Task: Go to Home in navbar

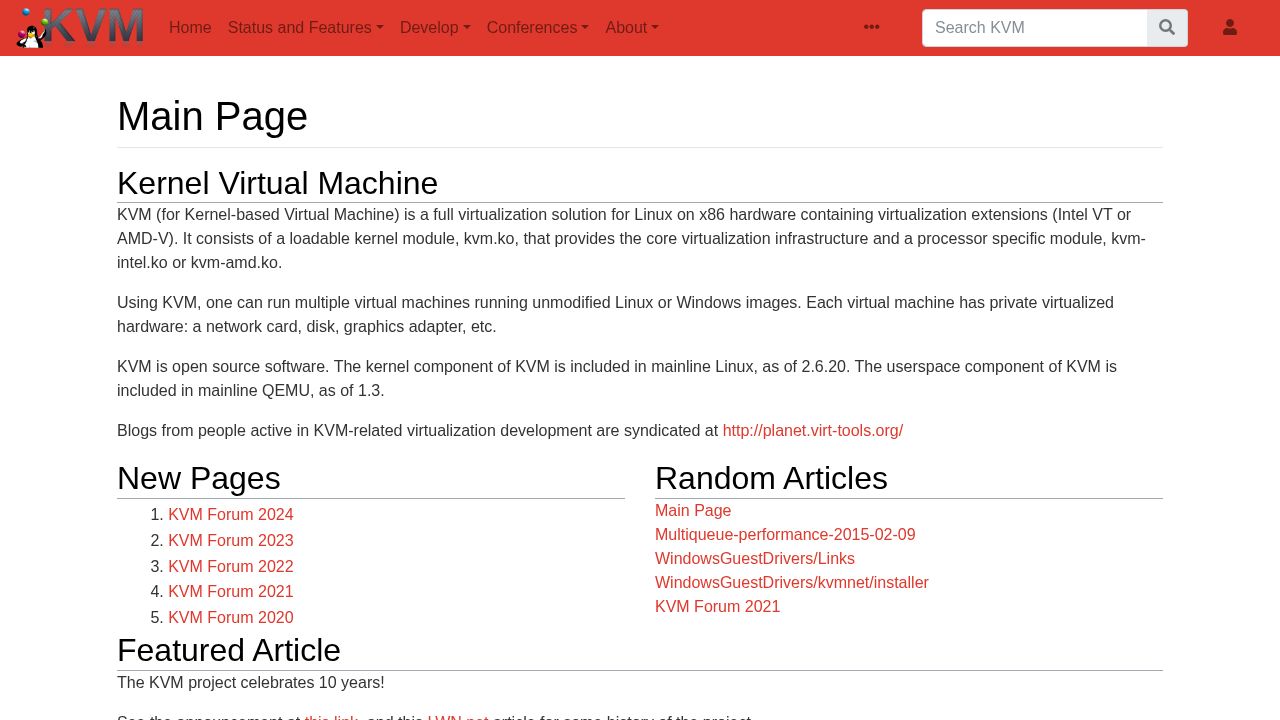Action: (x=190, y=28)
